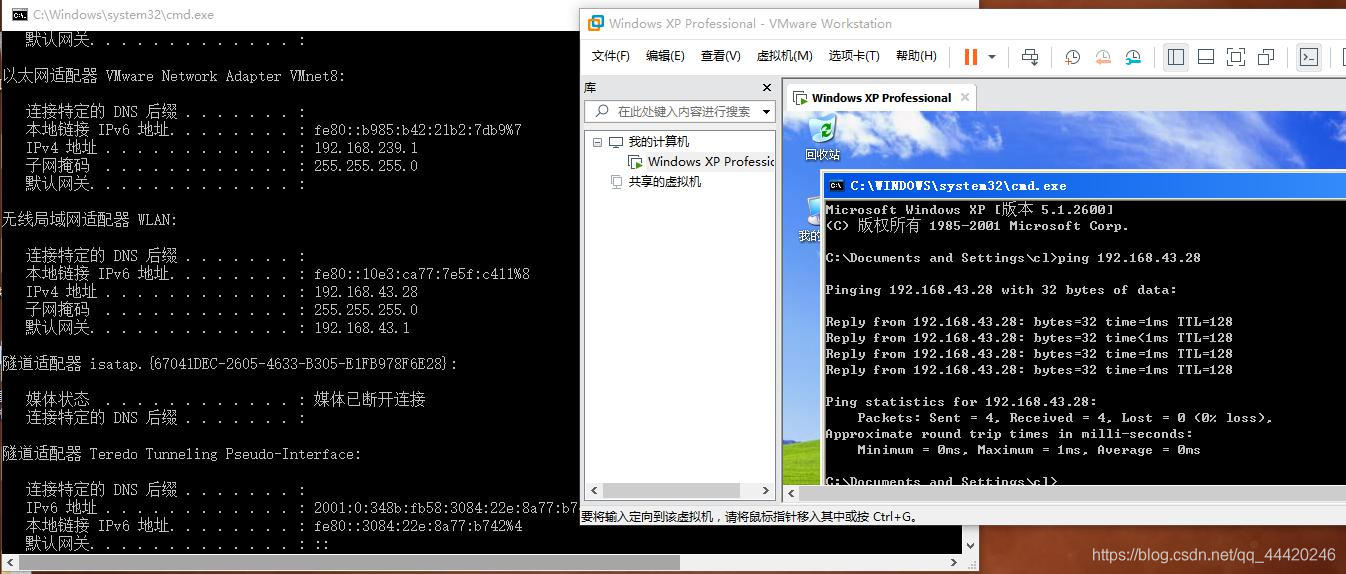Viewport: 1346px width, 574px height.
Task: Click the XP guest cmd.exe title bar icon
Action: [x=836, y=185]
